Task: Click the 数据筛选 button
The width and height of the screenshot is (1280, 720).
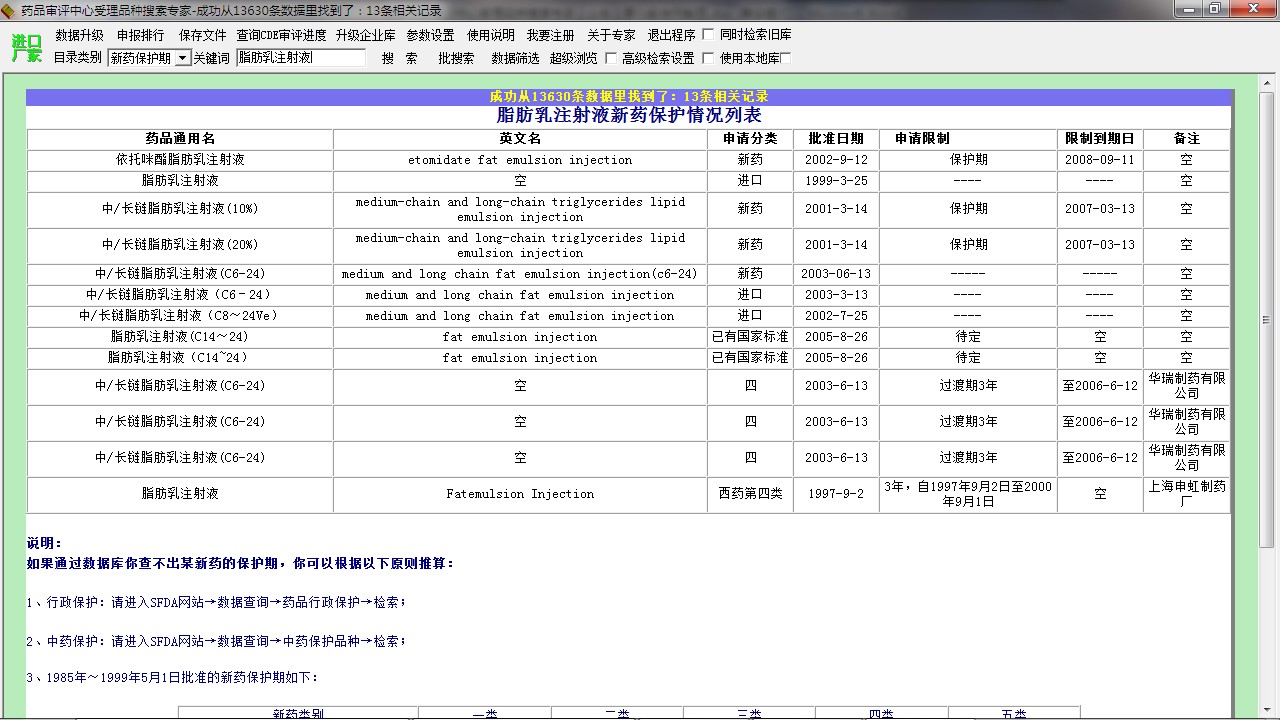Action: point(515,58)
